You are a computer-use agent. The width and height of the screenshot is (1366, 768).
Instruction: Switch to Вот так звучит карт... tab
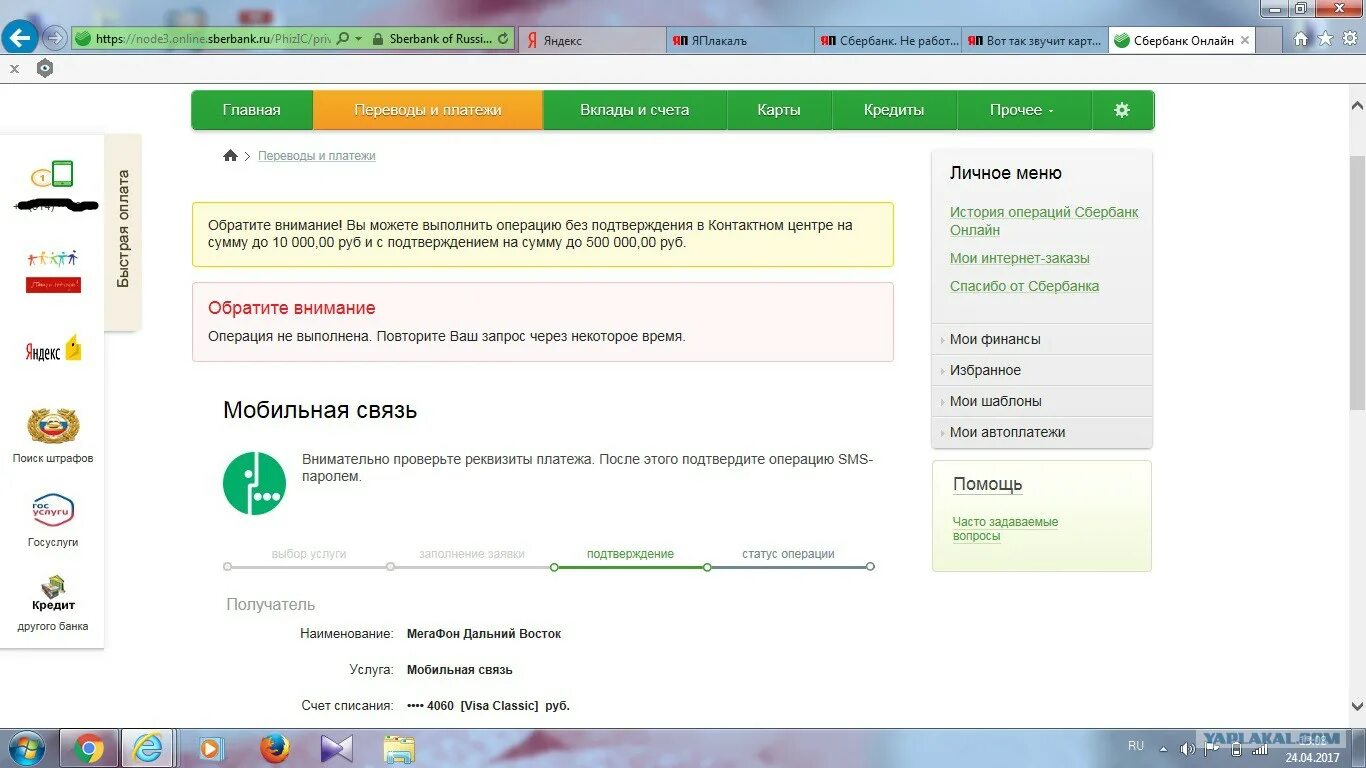(1035, 40)
